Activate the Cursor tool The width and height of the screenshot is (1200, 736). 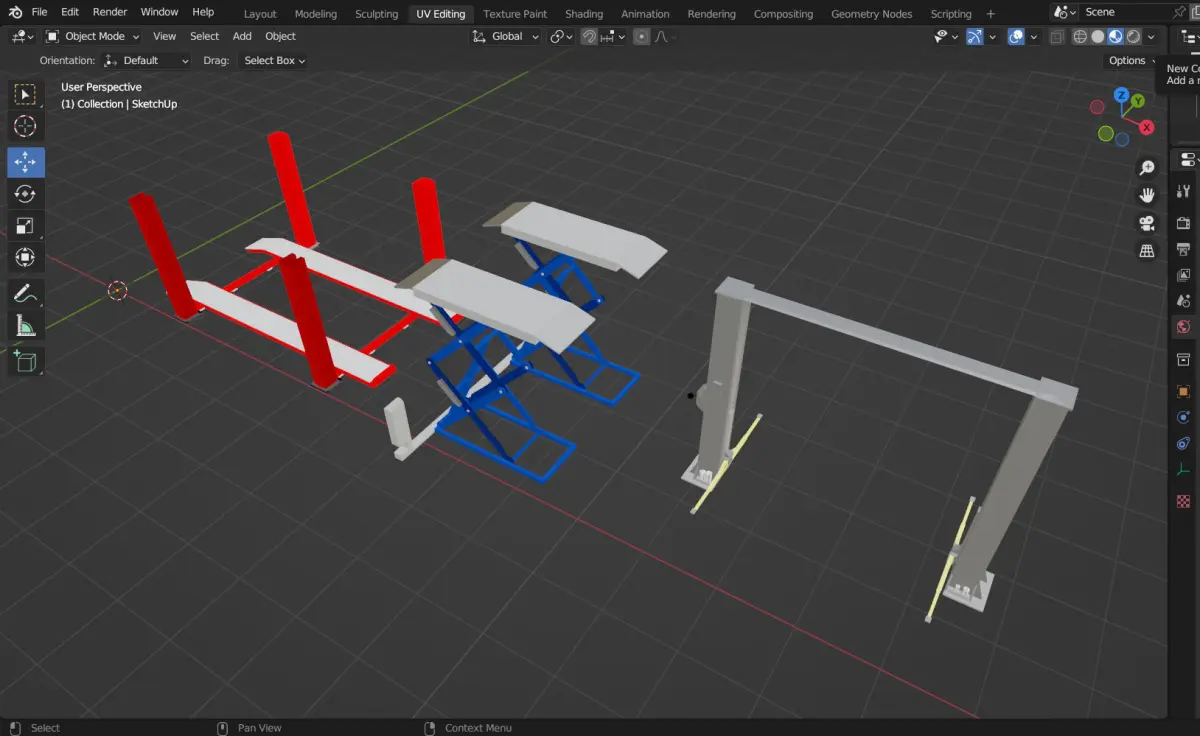[x=26, y=126]
